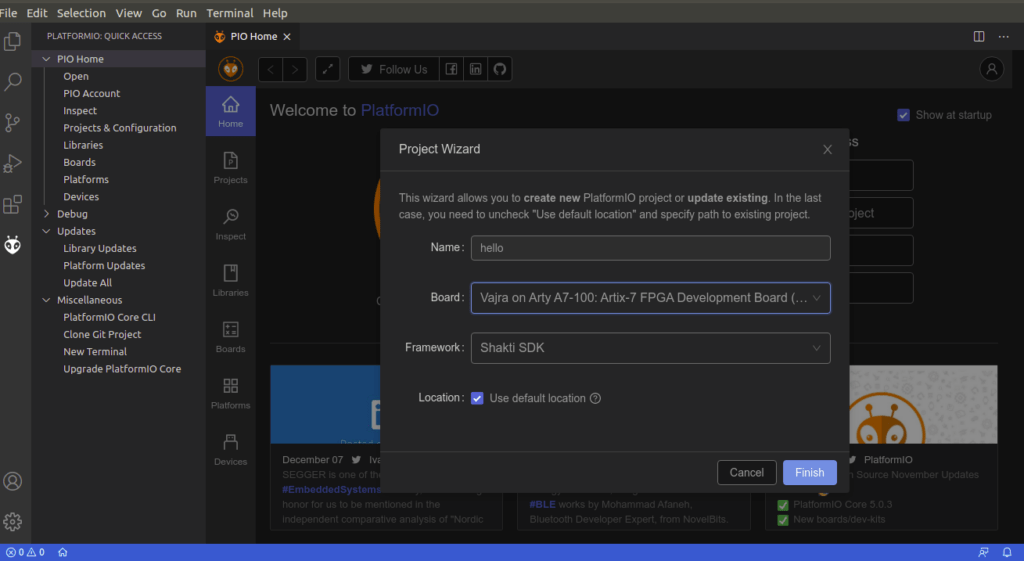Screen dimensions: 1024x561
Task: Open the editor more actions ellipsis
Action: click(1004, 37)
